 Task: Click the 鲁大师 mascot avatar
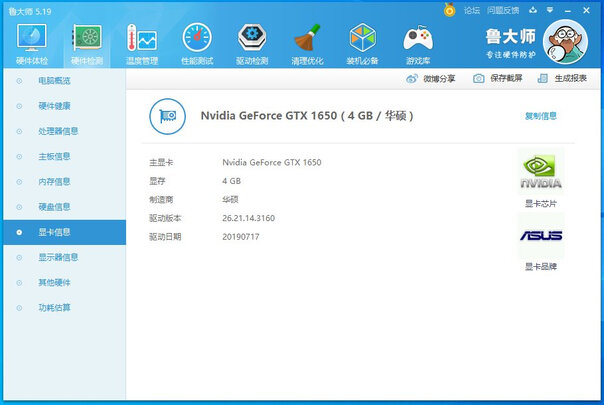(569, 44)
